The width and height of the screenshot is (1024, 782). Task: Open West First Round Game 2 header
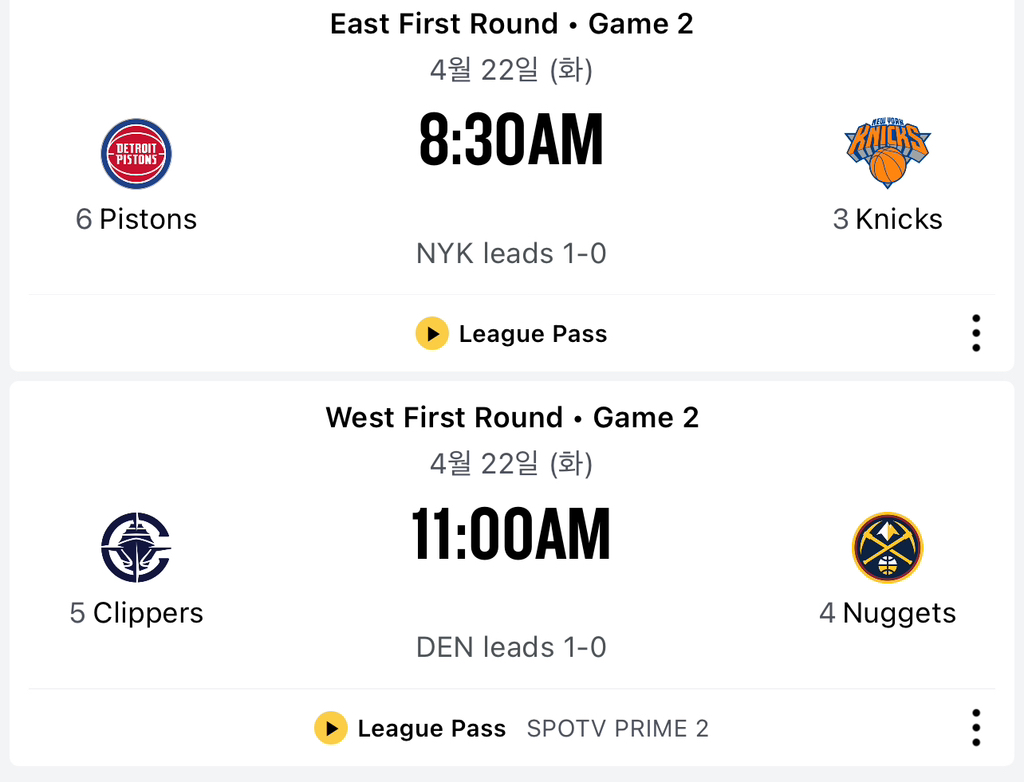coord(511,417)
